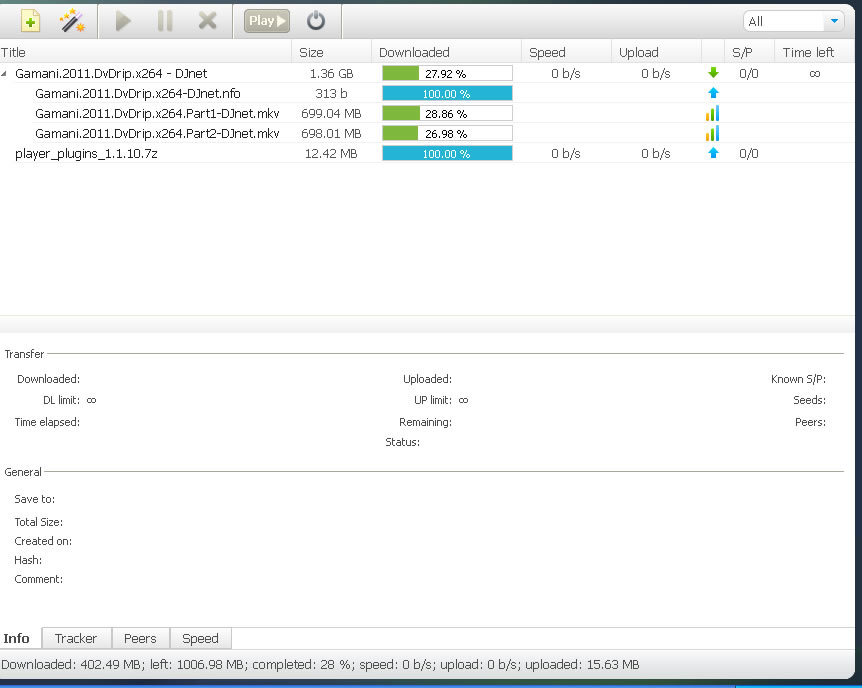Click player_plugins 100.00 % progress bar
Image resolution: width=862 pixels, height=688 pixels.
point(447,153)
